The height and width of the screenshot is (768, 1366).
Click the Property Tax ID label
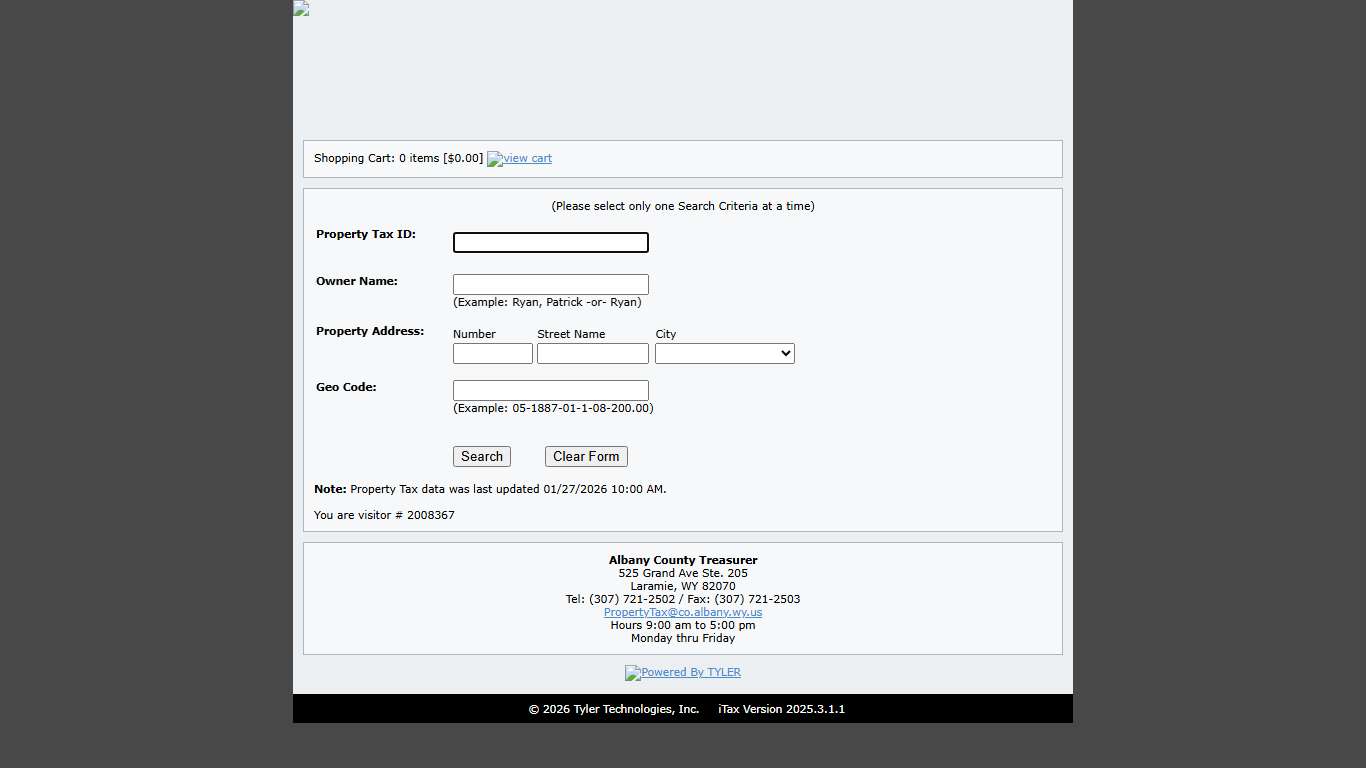click(x=366, y=235)
